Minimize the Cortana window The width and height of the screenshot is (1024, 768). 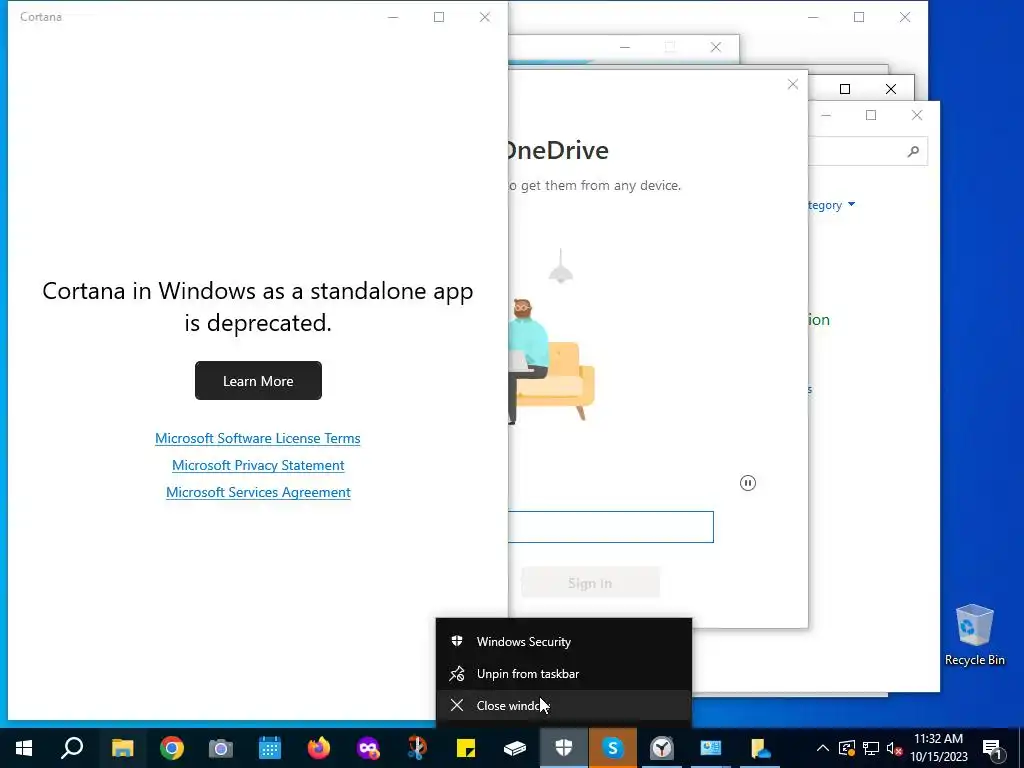(393, 17)
